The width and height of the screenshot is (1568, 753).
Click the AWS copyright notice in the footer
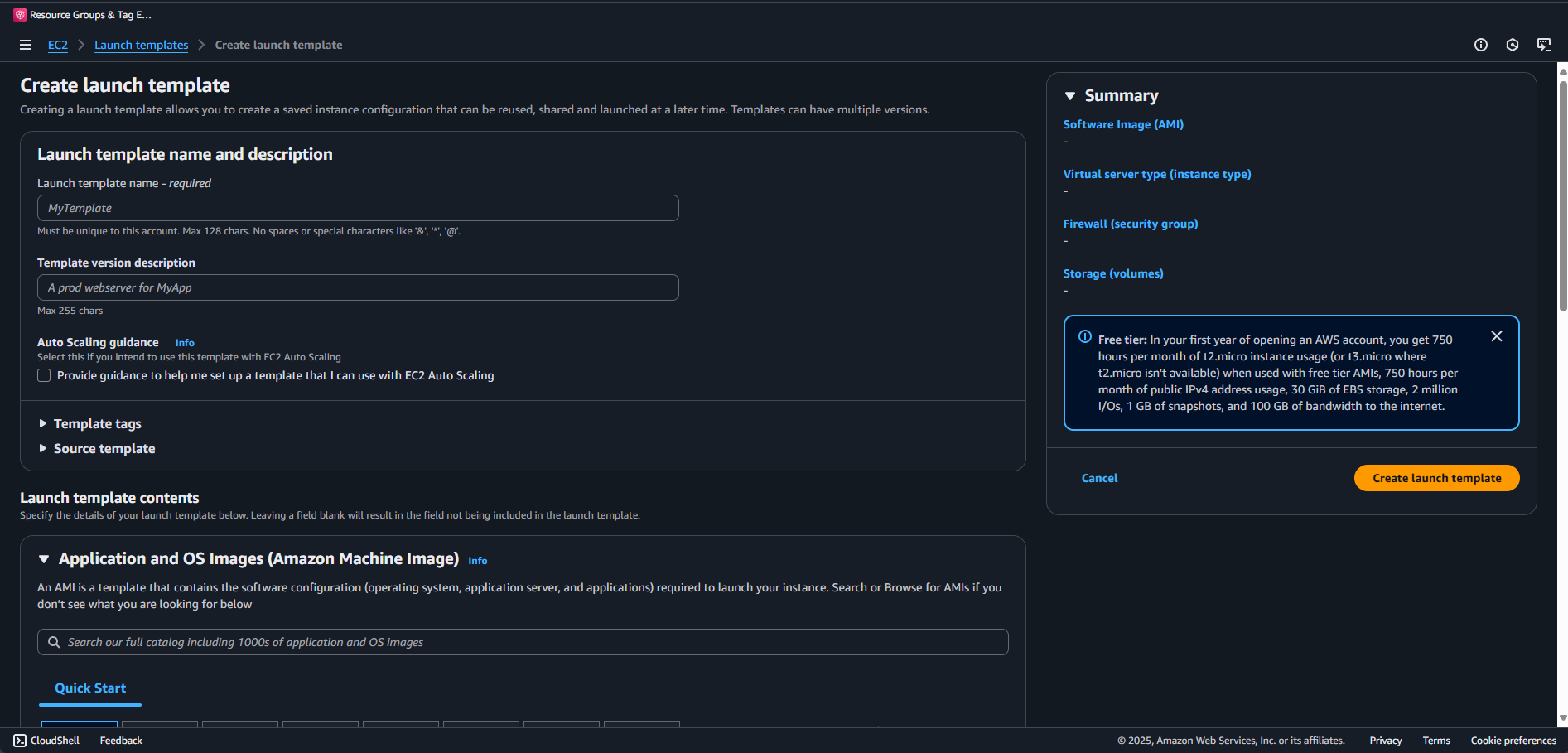[1231, 741]
